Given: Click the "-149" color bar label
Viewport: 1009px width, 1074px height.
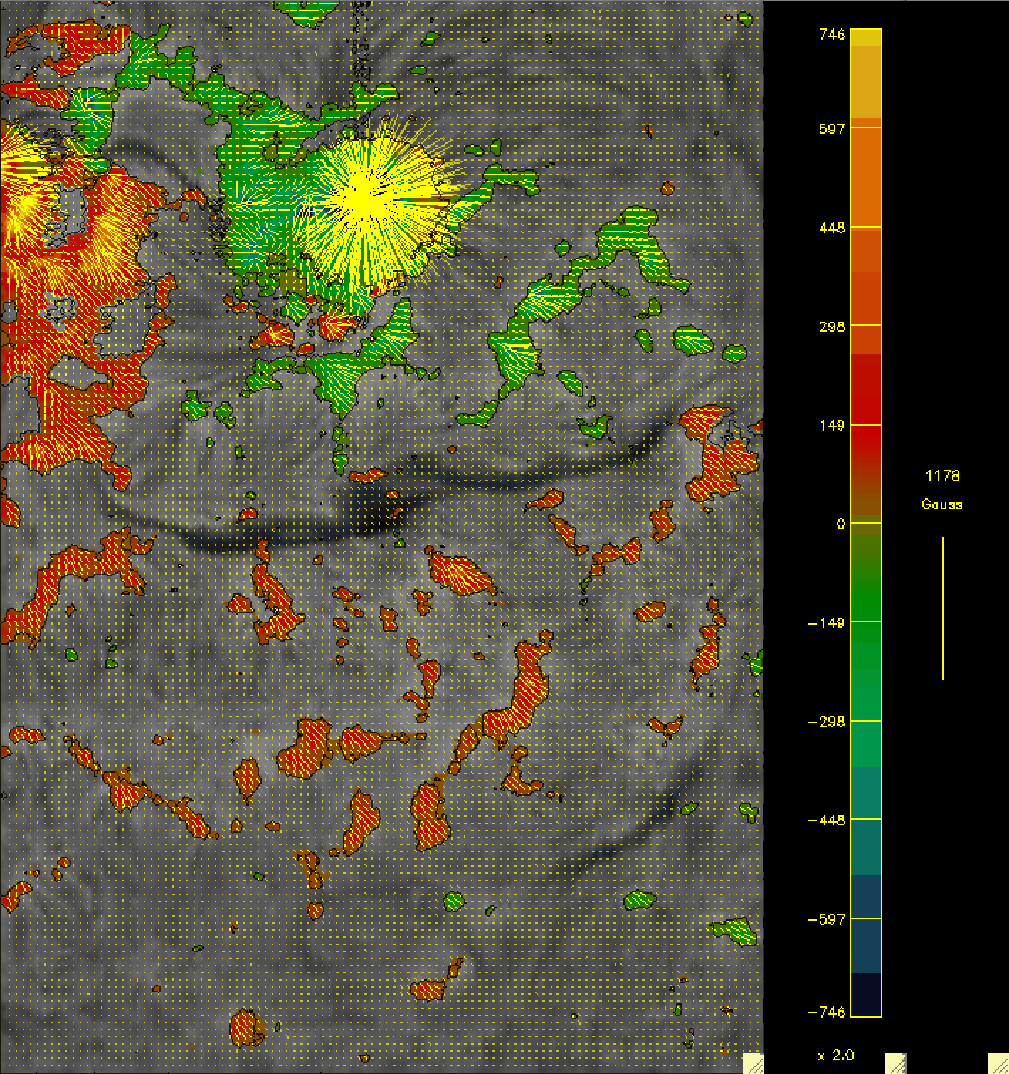Looking at the screenshot, I should (826, 623).
